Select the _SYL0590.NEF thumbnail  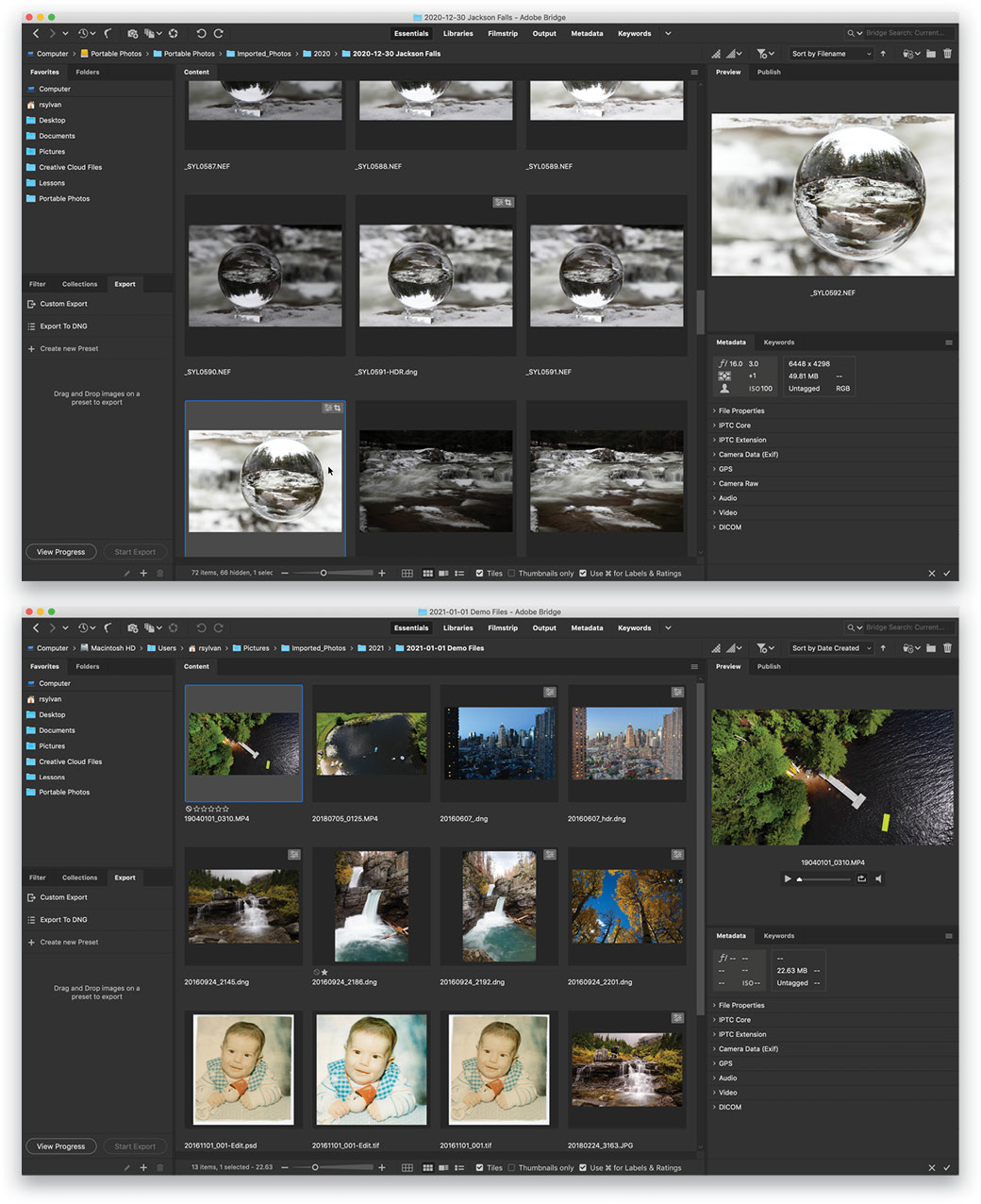tap(264, 274)
